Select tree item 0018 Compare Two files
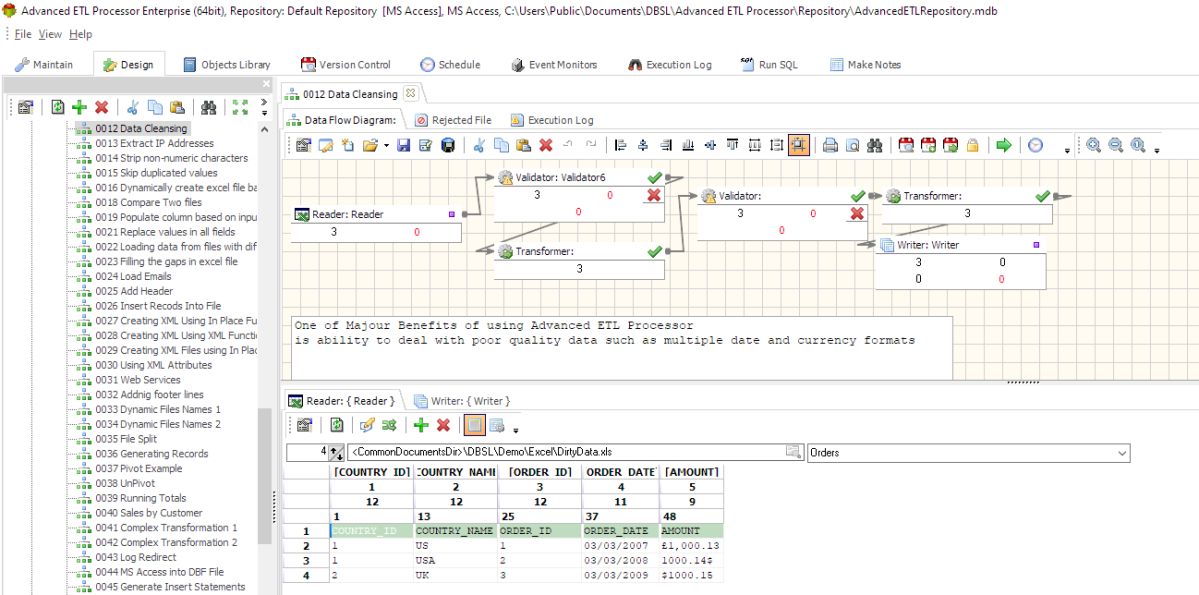 (148, 202)
